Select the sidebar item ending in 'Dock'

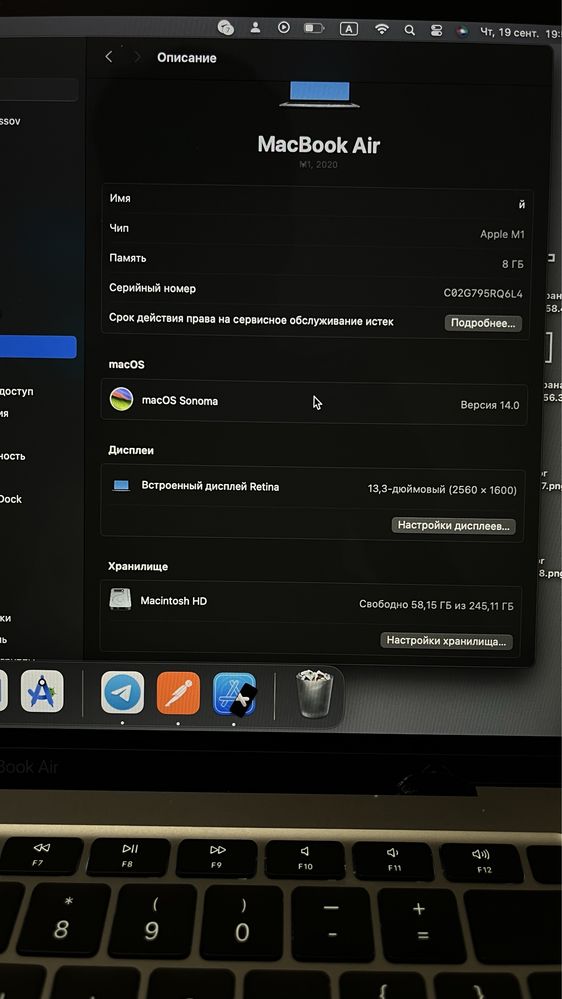coord(11,499)
